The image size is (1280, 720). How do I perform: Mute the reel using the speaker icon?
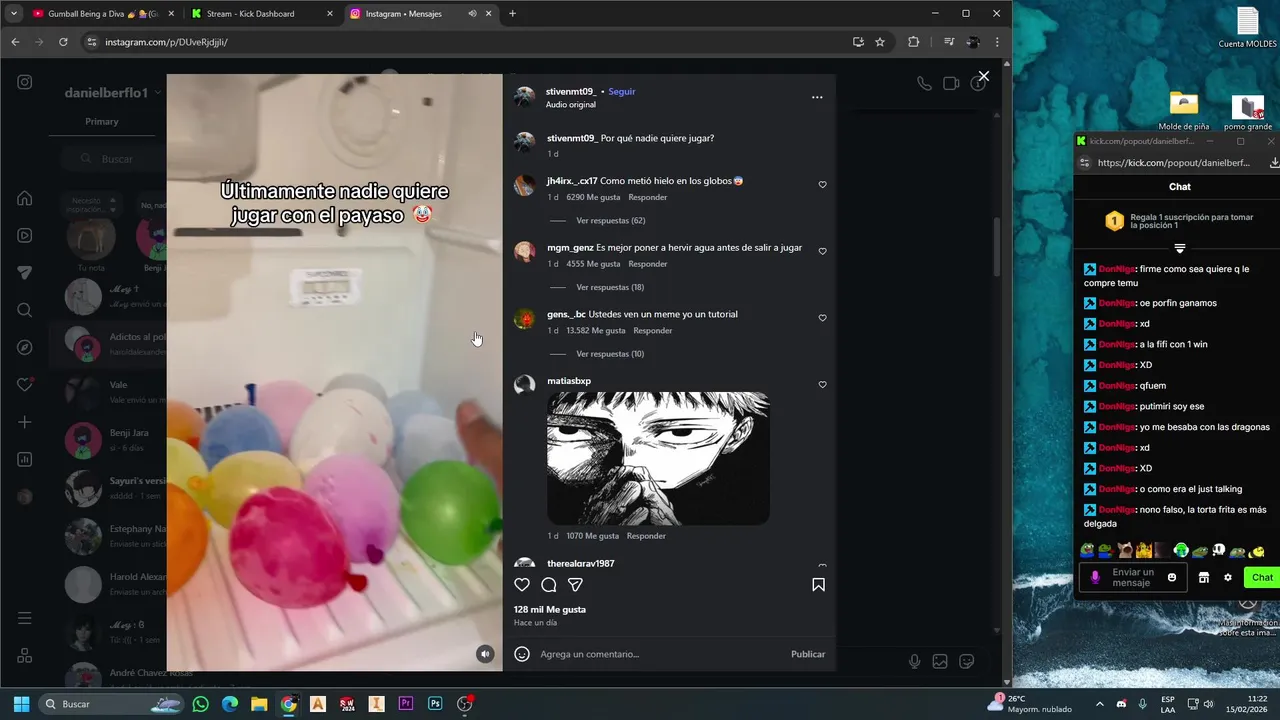(x=485, y=654)
